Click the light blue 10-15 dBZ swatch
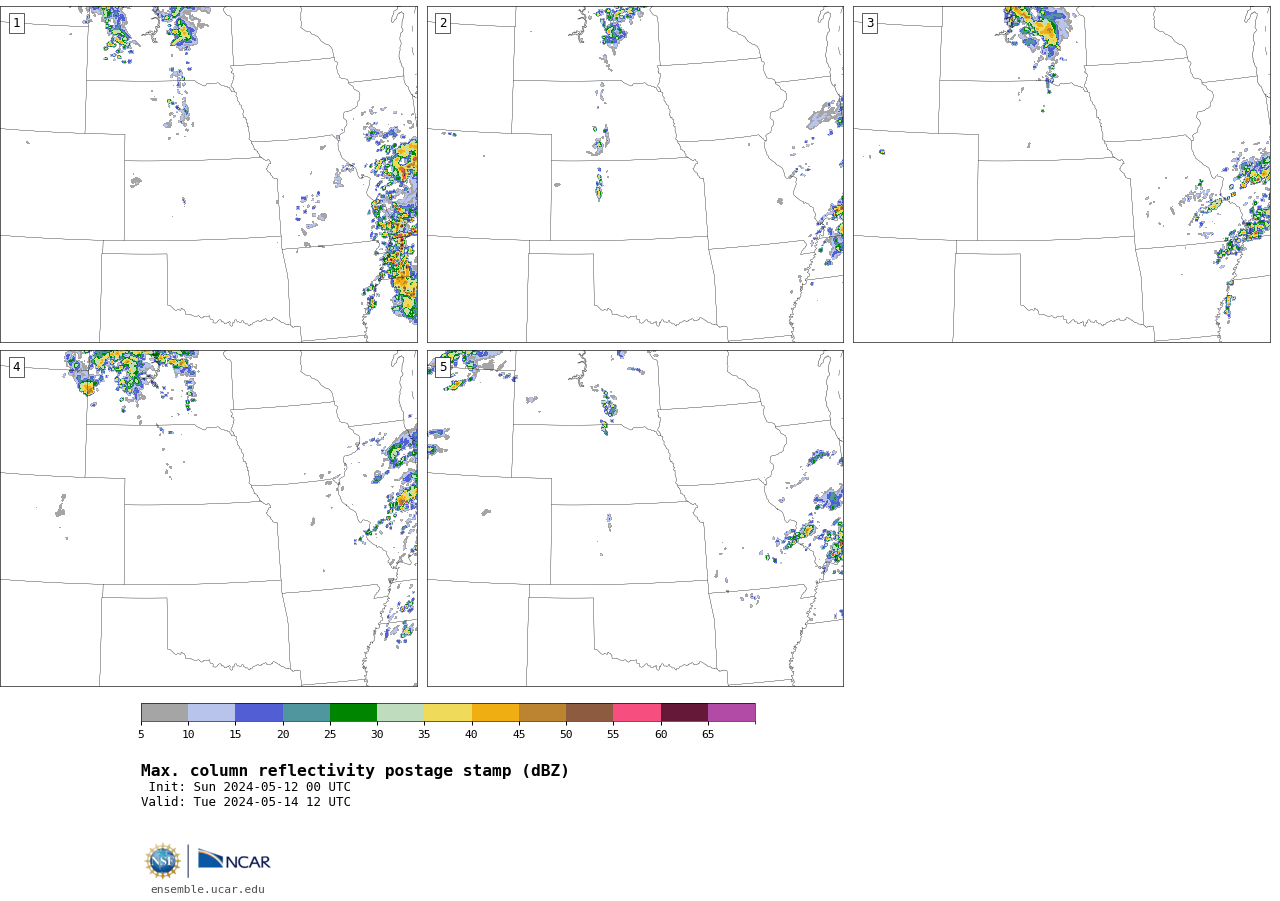 pyautogui.click(x=212, y=712)
